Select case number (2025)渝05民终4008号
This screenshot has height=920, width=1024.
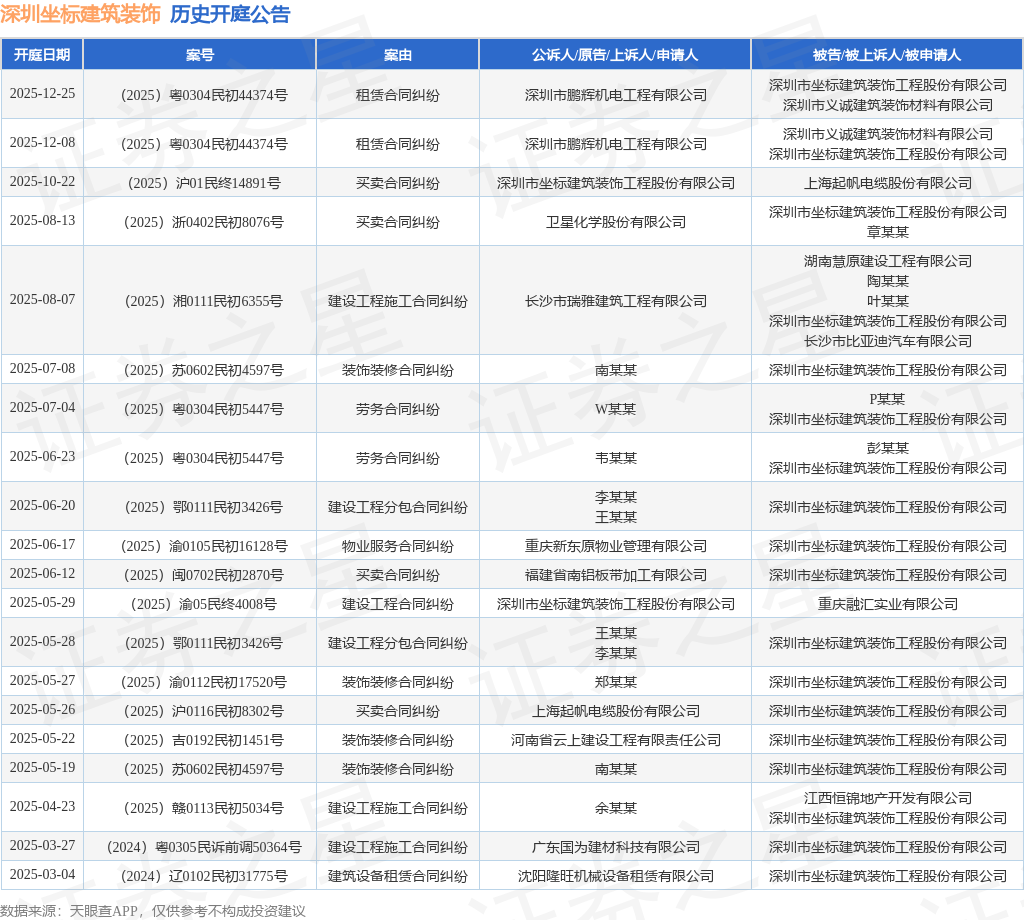coord(204,605)
